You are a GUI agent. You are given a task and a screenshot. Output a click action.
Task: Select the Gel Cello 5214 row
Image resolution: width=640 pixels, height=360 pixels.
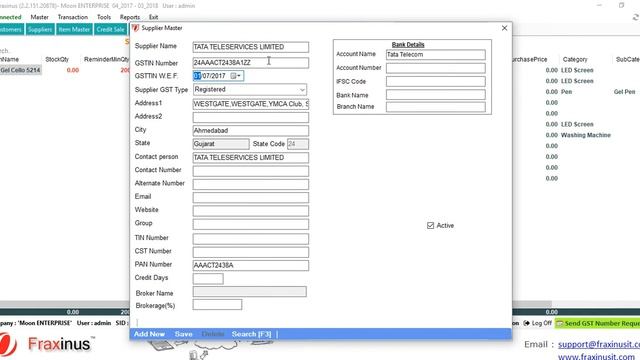(x=20, y=70)
